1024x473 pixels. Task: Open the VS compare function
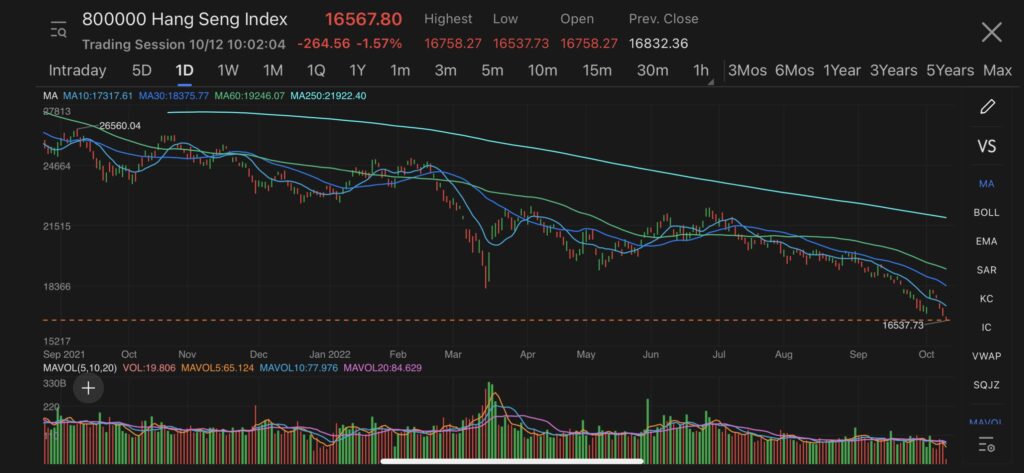coord(987,146)
